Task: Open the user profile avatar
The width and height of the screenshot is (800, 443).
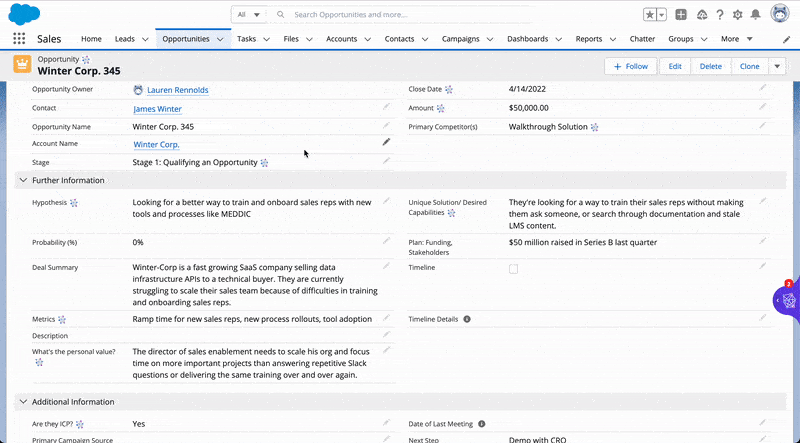Action: pyautogui.click(x=780, y=14)
